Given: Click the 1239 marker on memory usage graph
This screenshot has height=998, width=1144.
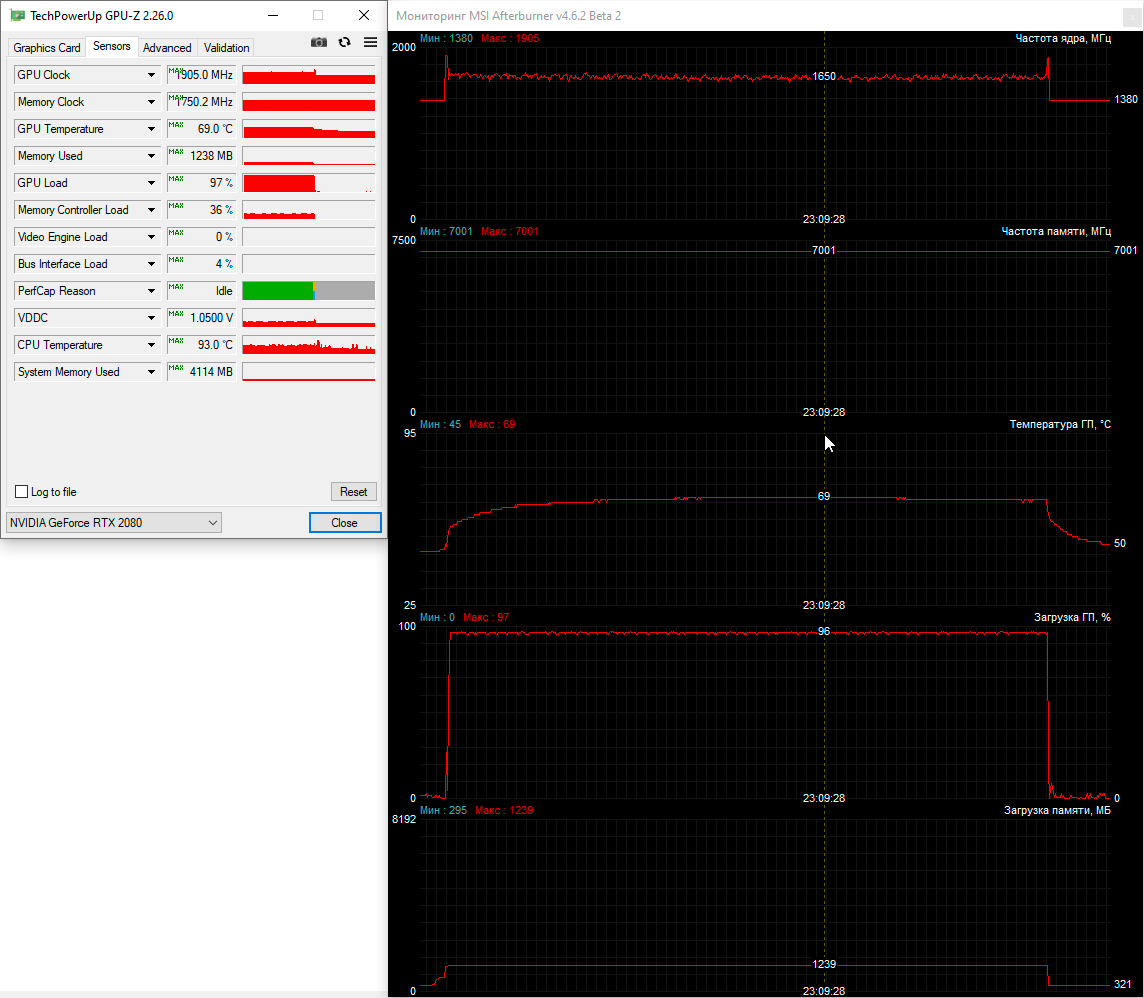Looking at the screenshot, I should coord(824,964).
